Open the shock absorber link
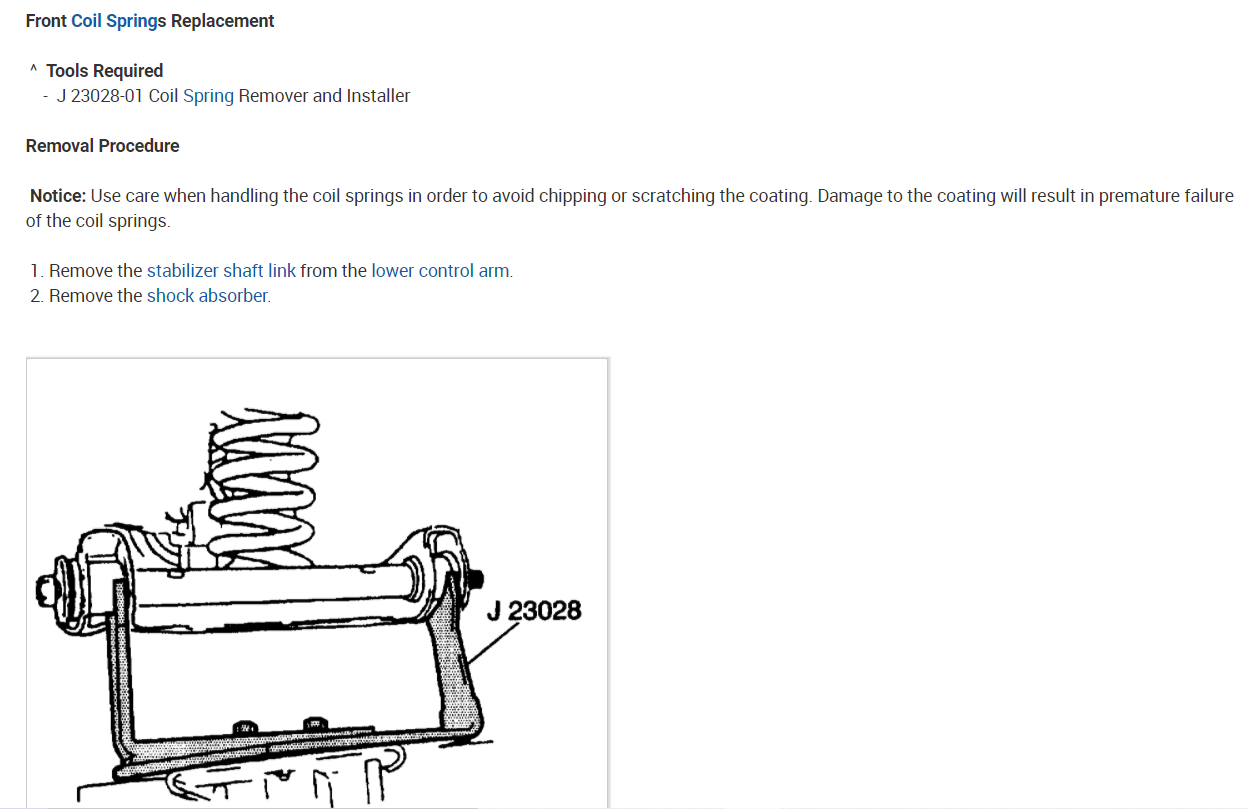Image resolution: width=1248 pixels, height=809 pixels. click(x=207, y=296)
